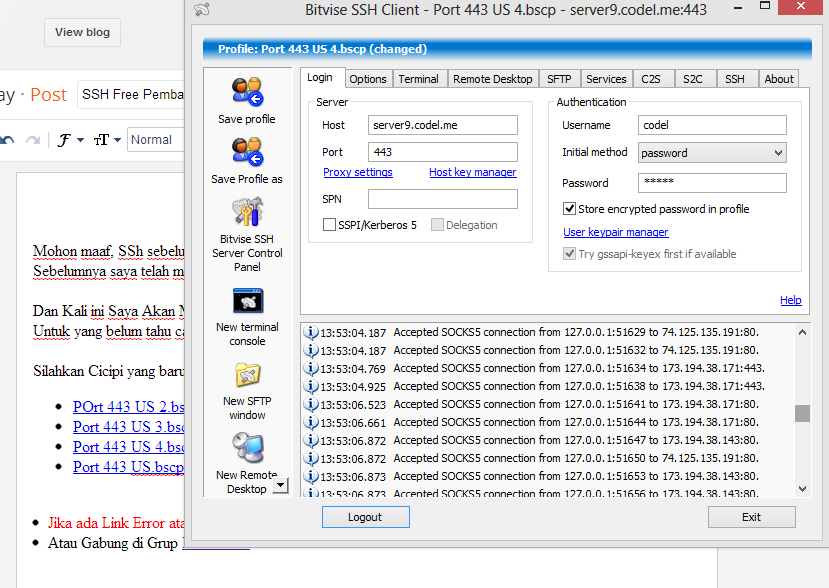This screenshot has height=588, width=829.
Task: Click the Port input field
Action: tap(443, 152)
